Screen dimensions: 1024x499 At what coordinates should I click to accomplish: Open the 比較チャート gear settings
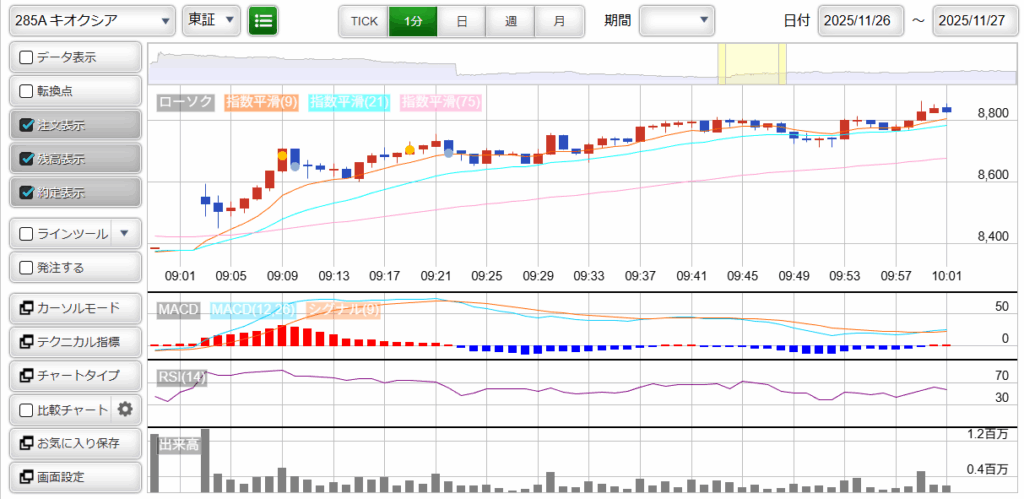click(x=125, y=409)
